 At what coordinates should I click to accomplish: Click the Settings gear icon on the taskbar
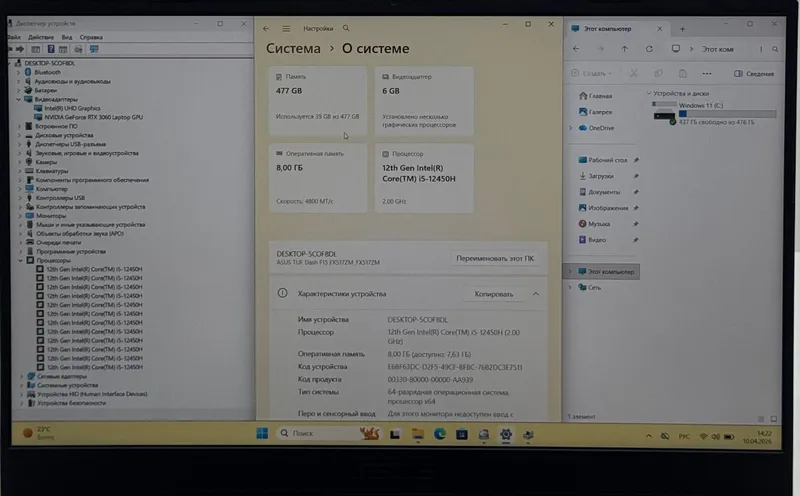point(506,434)
